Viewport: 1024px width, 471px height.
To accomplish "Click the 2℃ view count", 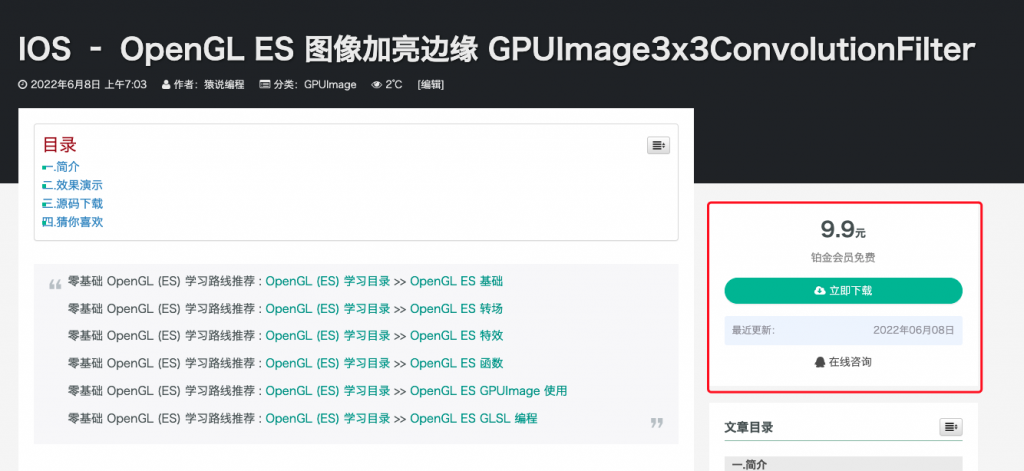I will click(x=394, y=84).
